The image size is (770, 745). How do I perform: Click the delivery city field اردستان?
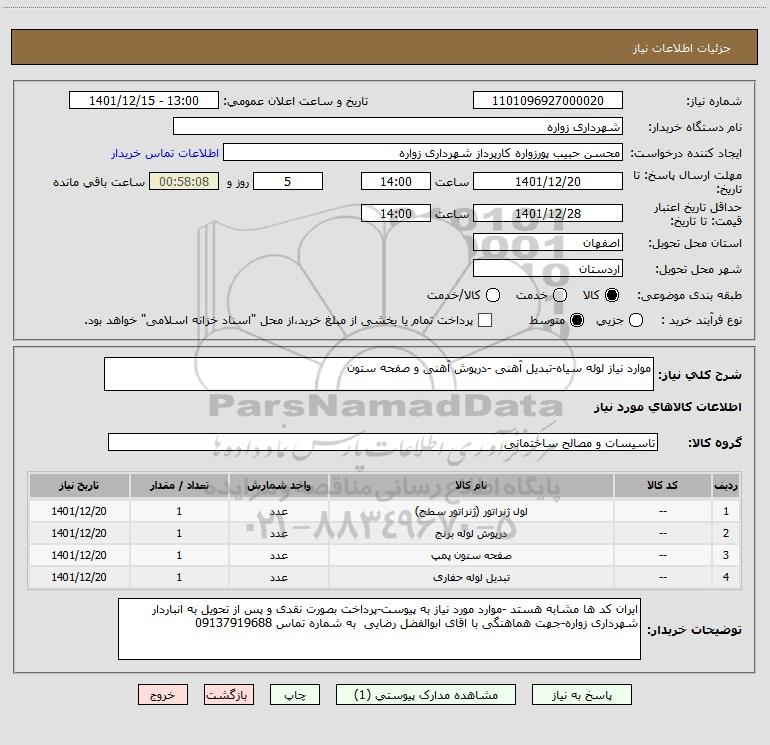click(x=548, y=269)
